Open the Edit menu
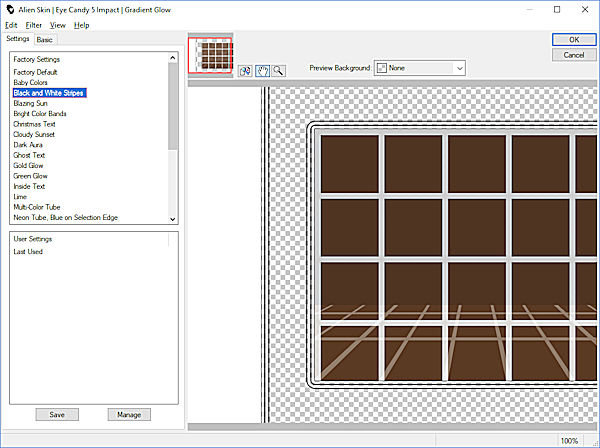Image resolution: width=600 pixels, height=448 pixels. click(11, 25)
